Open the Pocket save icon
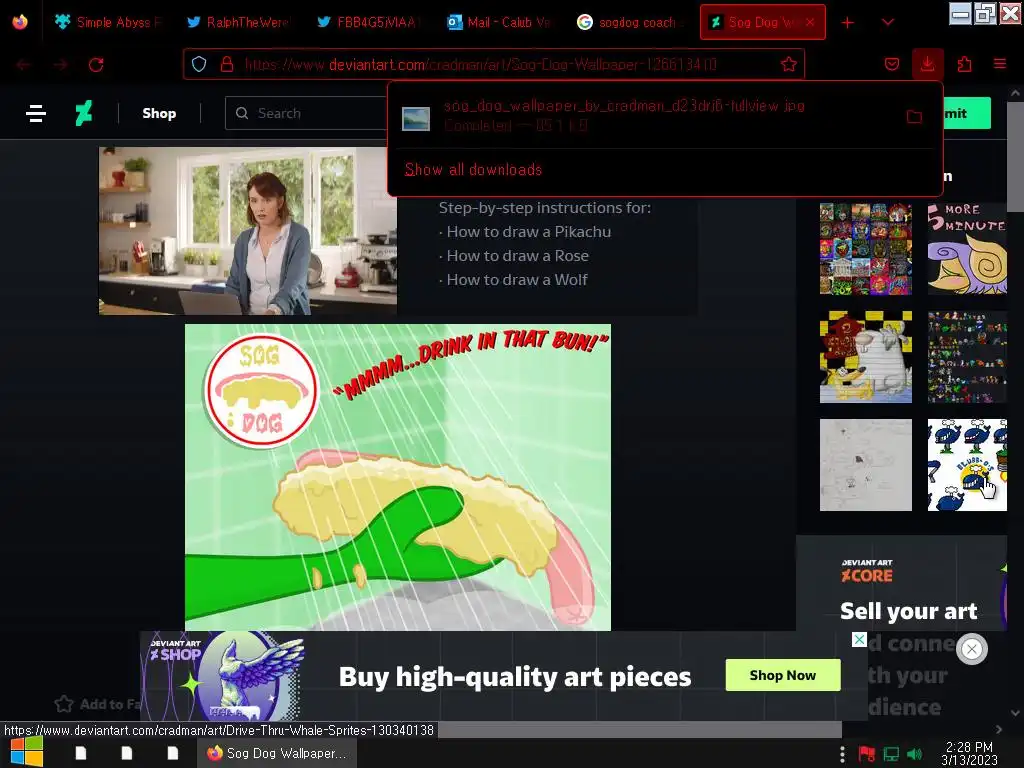This screenshot has width=1024, height=768. 891,64
